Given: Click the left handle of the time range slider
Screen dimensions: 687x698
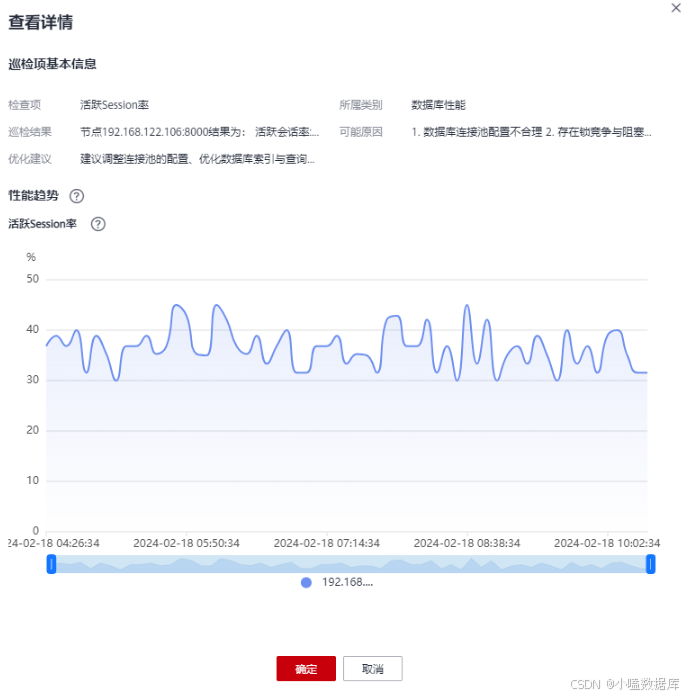Looking at the screenshot, I should (51, 564).
